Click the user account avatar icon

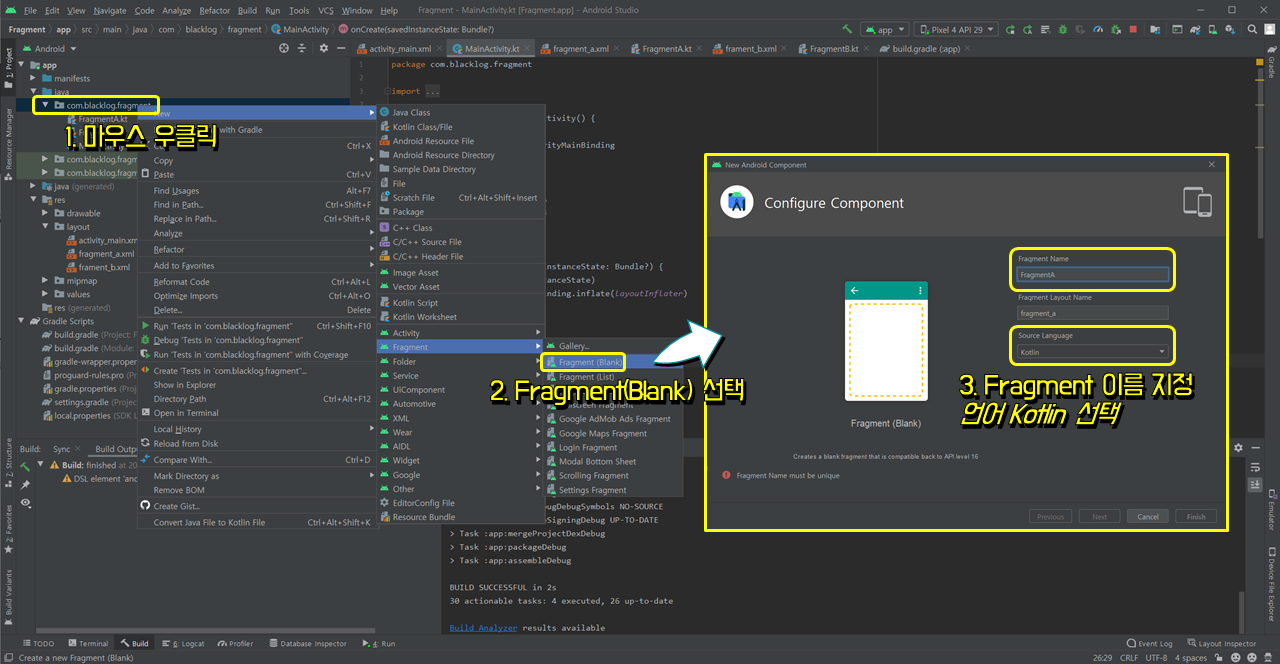tap(1269, 30)
